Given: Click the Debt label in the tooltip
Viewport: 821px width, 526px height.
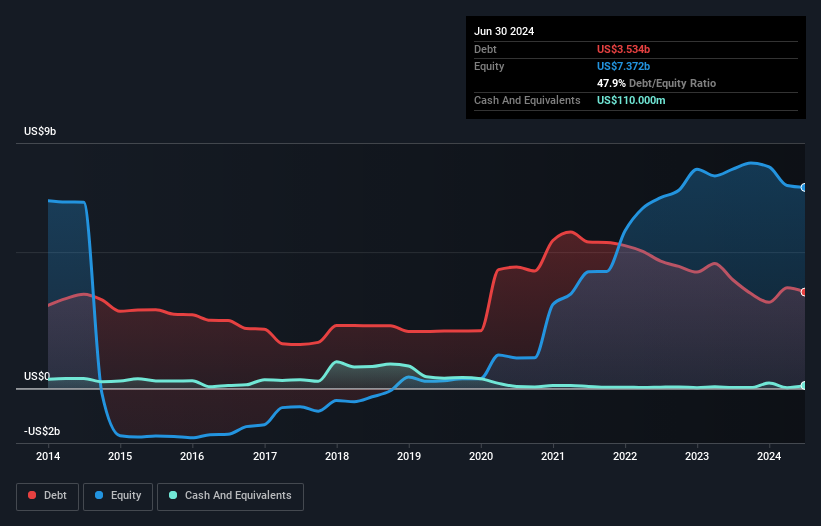Looking at the screenshot, I should (485, 49).
